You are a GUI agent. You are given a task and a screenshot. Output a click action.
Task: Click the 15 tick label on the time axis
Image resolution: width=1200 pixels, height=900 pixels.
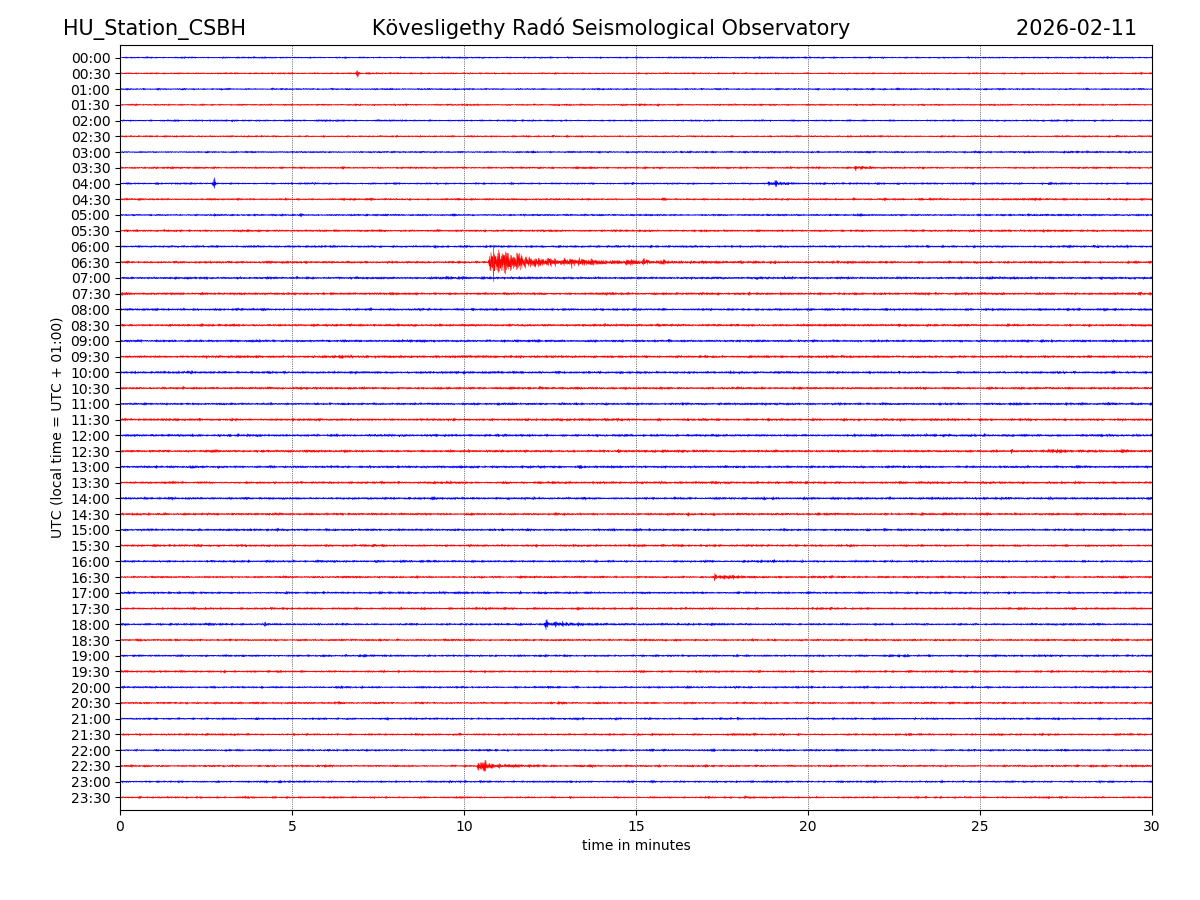[636, 826]
